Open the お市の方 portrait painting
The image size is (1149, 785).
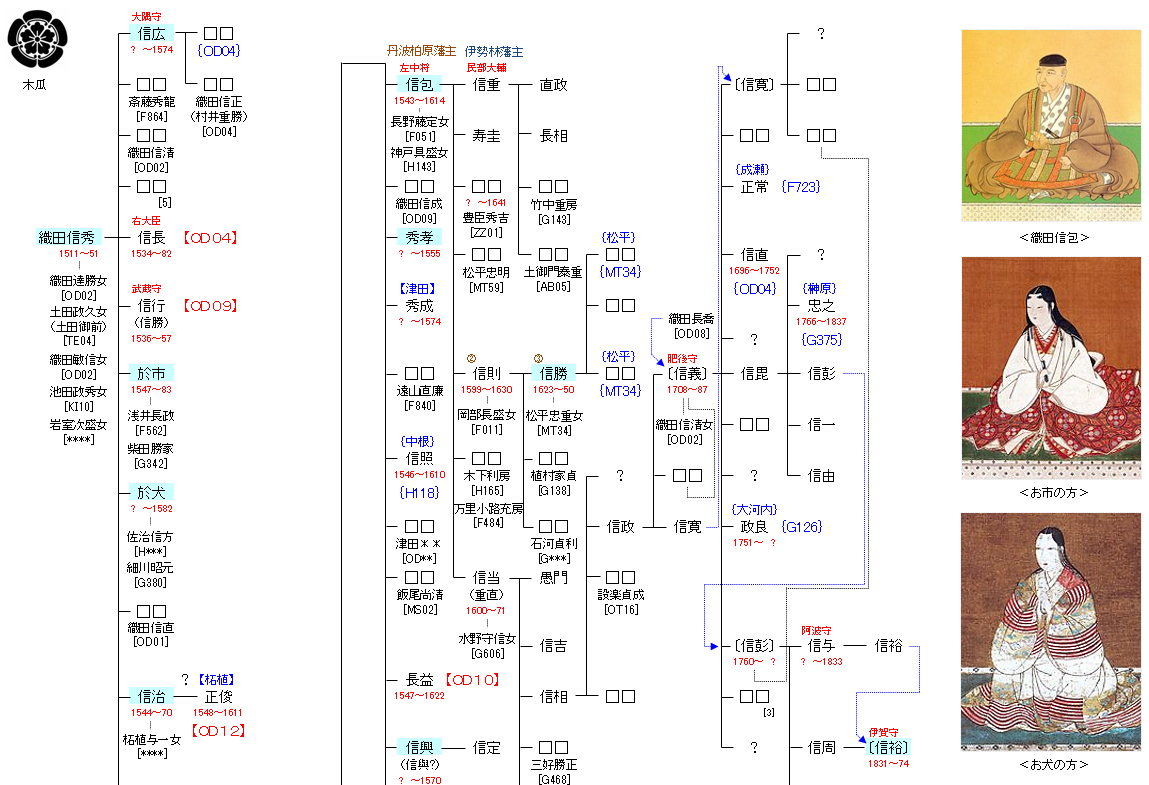tap(1051, 368)
